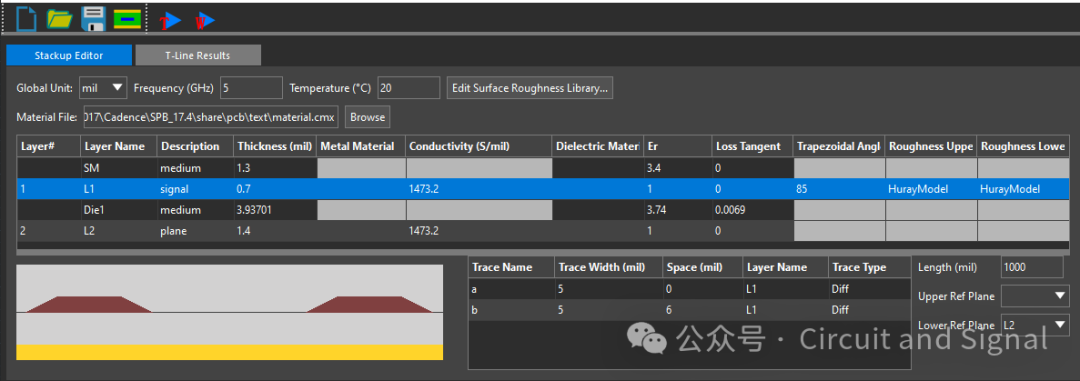Click the SM thickness value 1.3
1080x381 pixels.
pyautogui.click(x=274, y=167)
